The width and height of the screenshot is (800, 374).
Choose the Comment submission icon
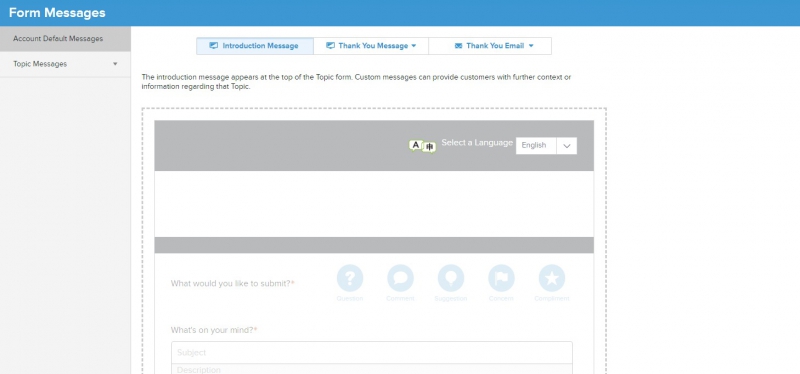coord(401,278)
